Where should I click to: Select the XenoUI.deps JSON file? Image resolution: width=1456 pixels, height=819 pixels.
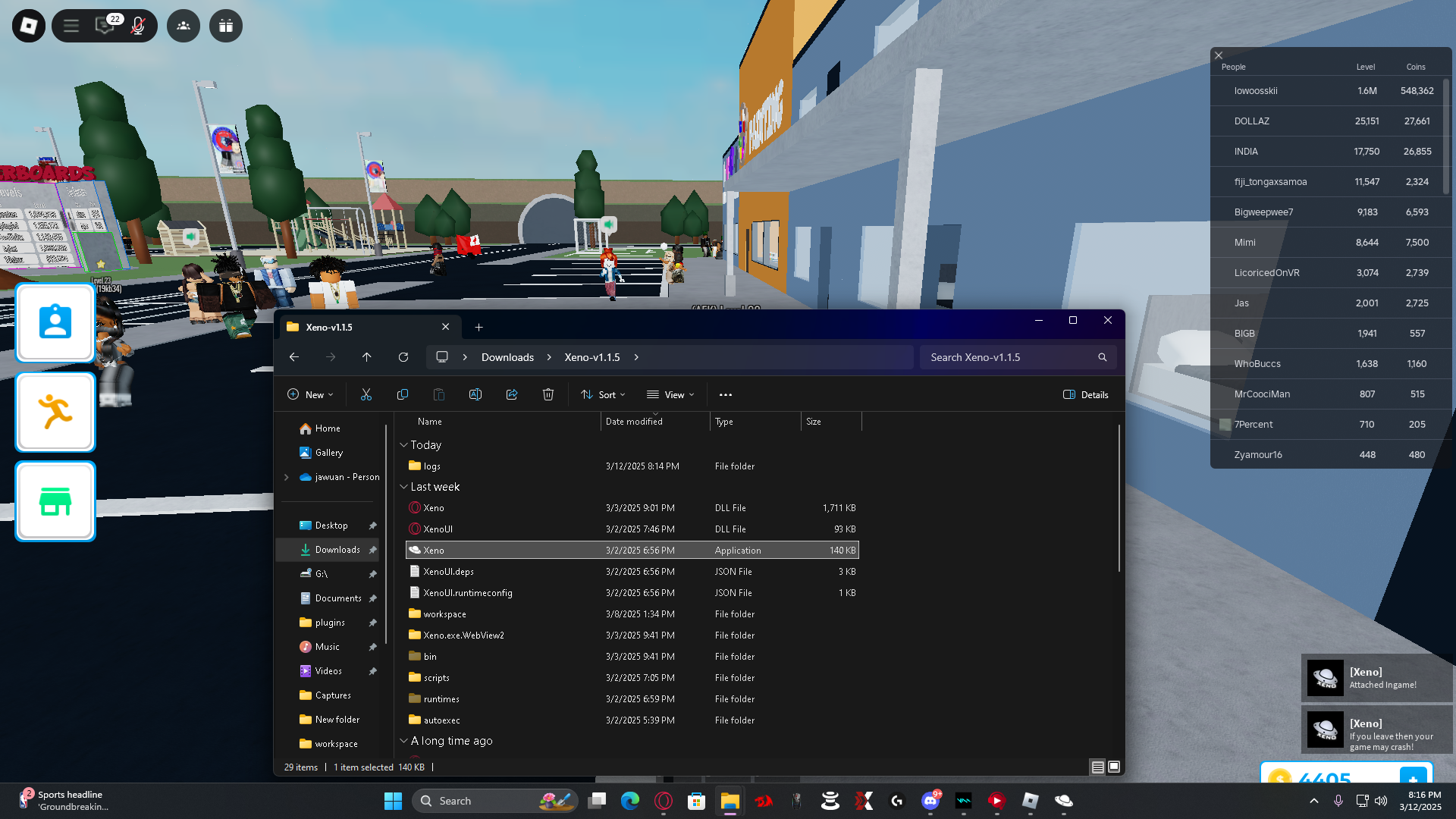632,572
